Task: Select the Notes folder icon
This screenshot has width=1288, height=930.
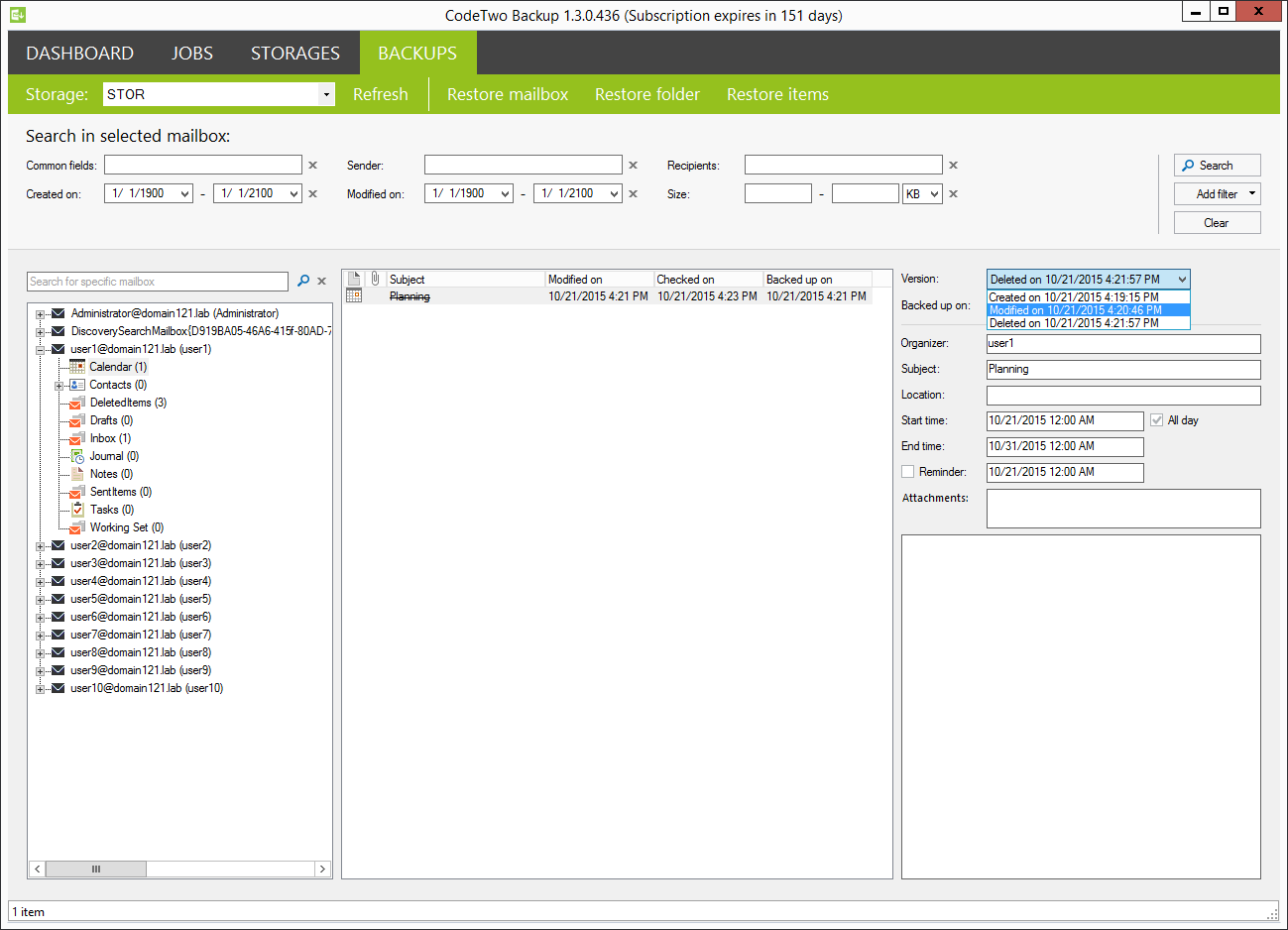Action: 75,474
